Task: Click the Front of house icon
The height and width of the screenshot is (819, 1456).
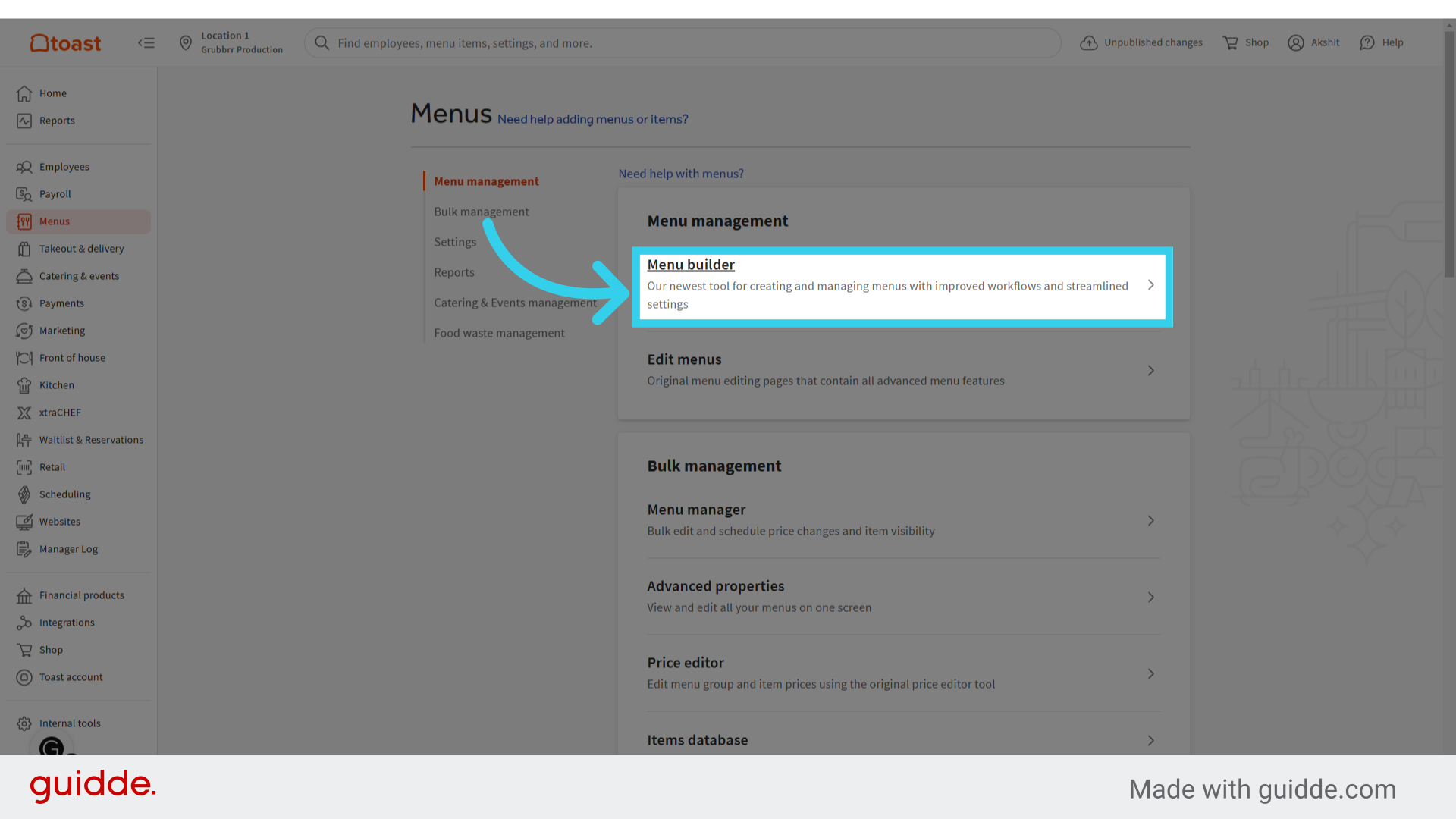Action: click(x=24, y=358)
